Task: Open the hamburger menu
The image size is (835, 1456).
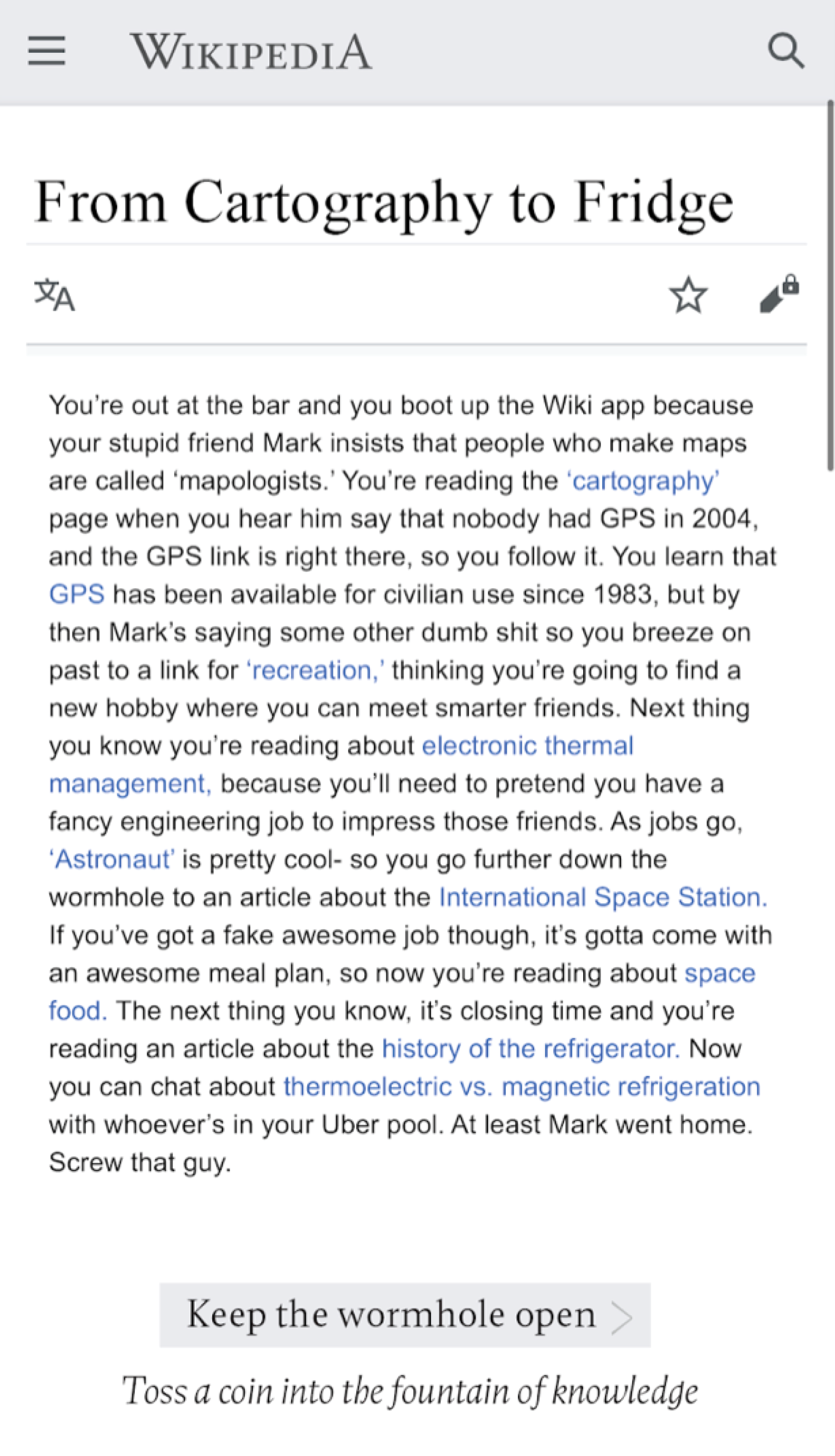Action: pyautogui.click(x=46, y=51)
